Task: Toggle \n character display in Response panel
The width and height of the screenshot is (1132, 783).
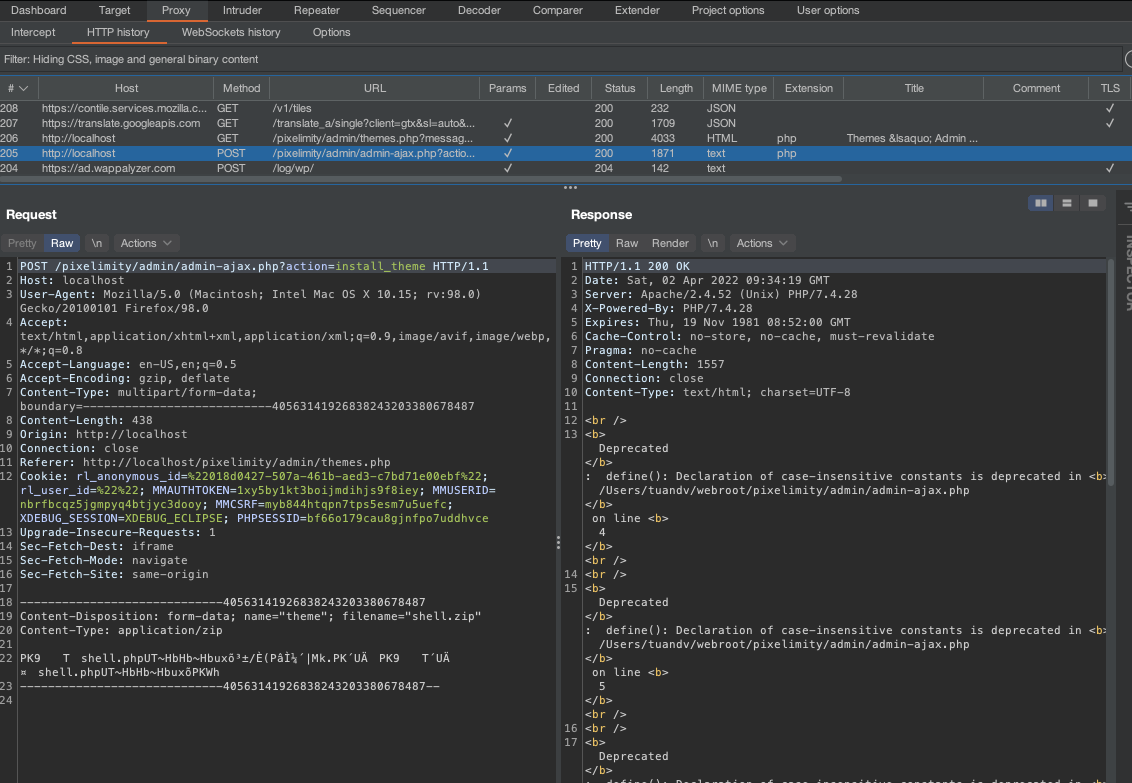Action: click(712, 243)
